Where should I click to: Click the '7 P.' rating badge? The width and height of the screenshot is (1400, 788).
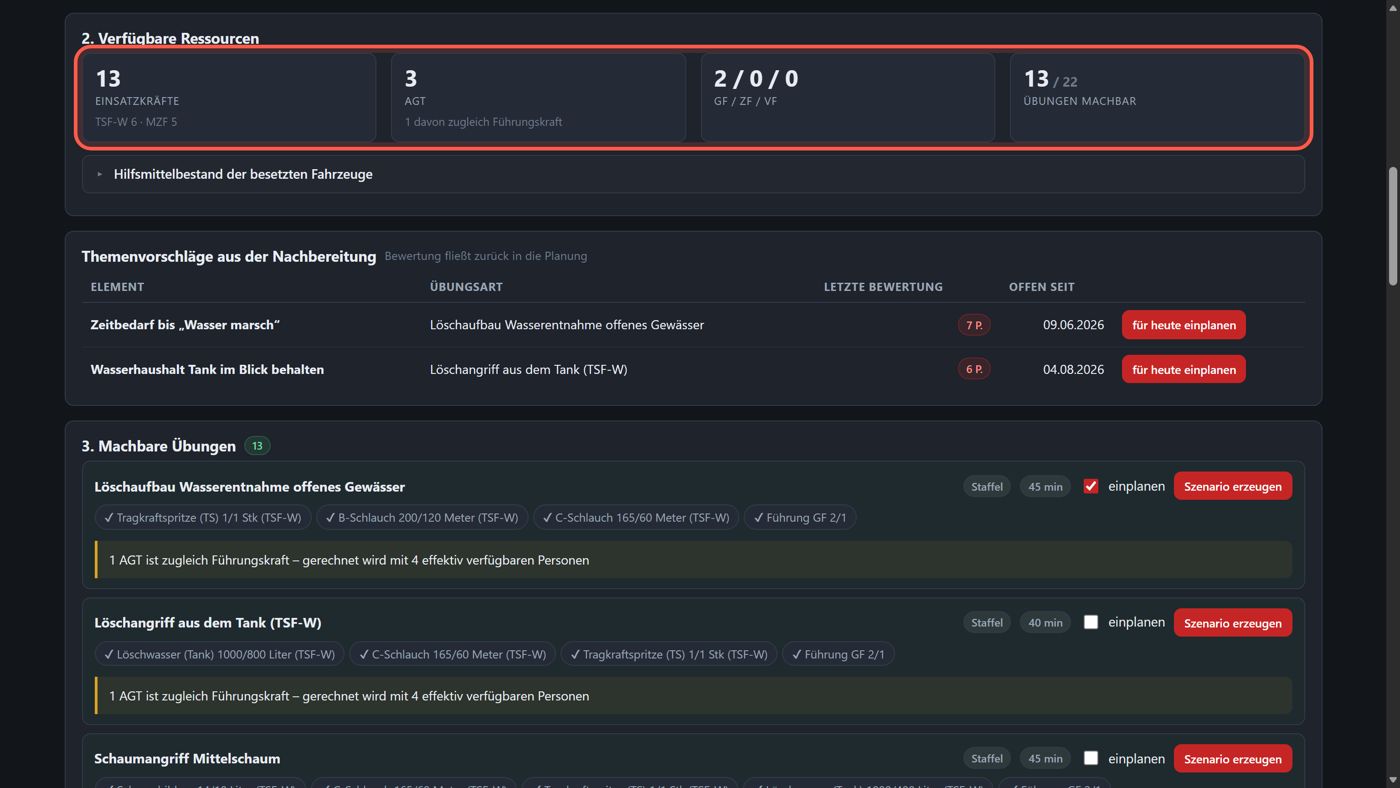click(x=974, y=325)
